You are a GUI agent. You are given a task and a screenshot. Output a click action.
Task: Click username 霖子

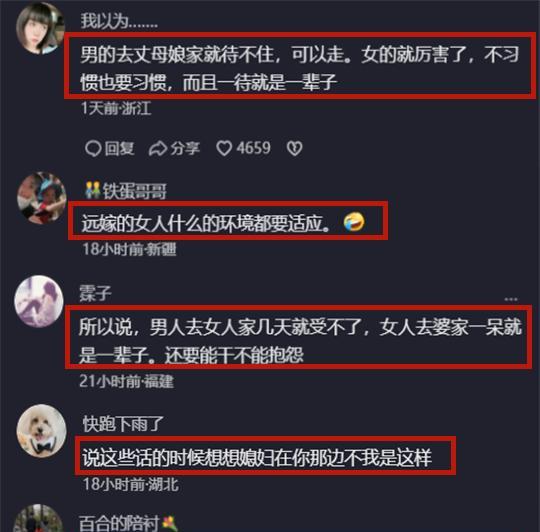pos(95,293)
